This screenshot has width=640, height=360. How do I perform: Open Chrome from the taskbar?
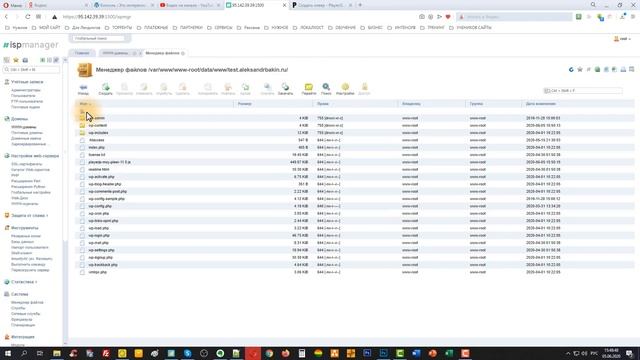tap(269, 353)
